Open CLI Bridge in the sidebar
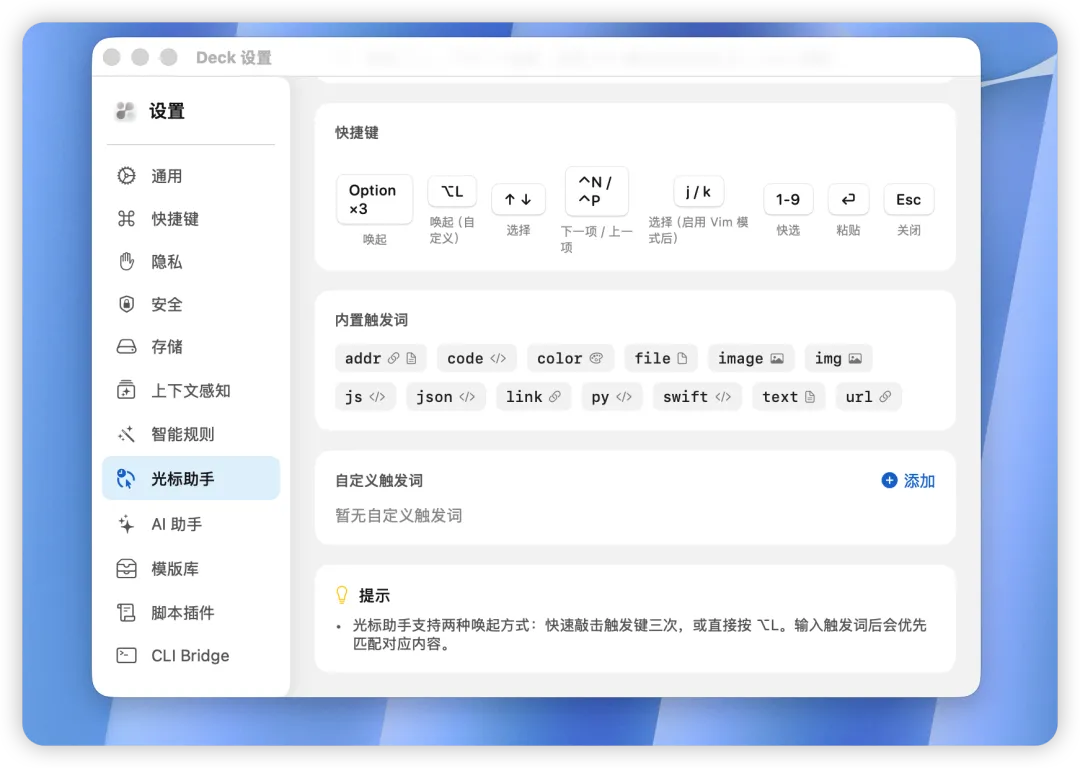This screenshot has width=1080, height=768. pos(191,655)
